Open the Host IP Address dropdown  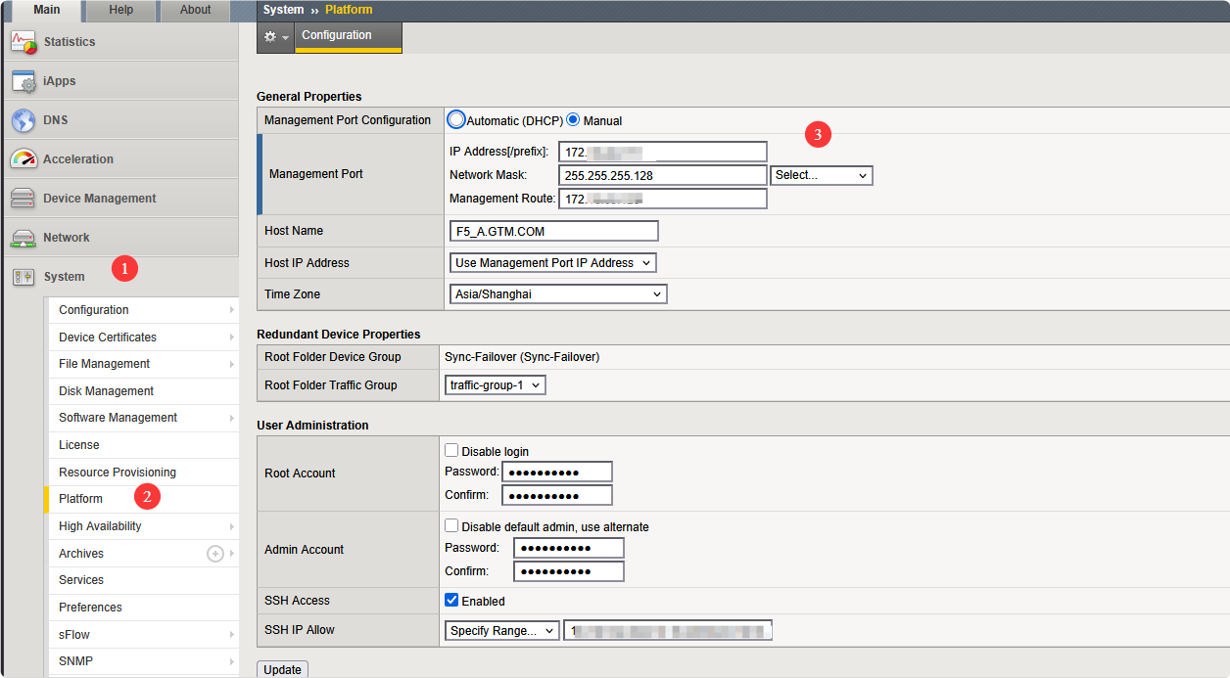[553, 263]
